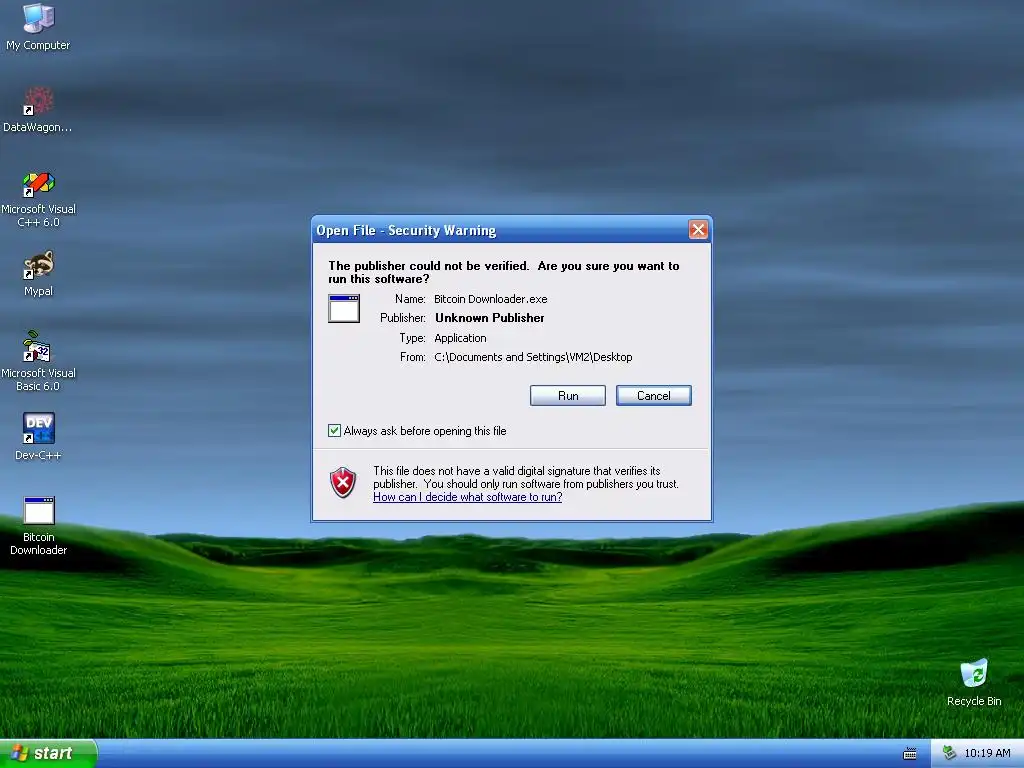Click the red shield warning icon
This screenshot has width=1024, height=768.
click(x=343, y=483)
